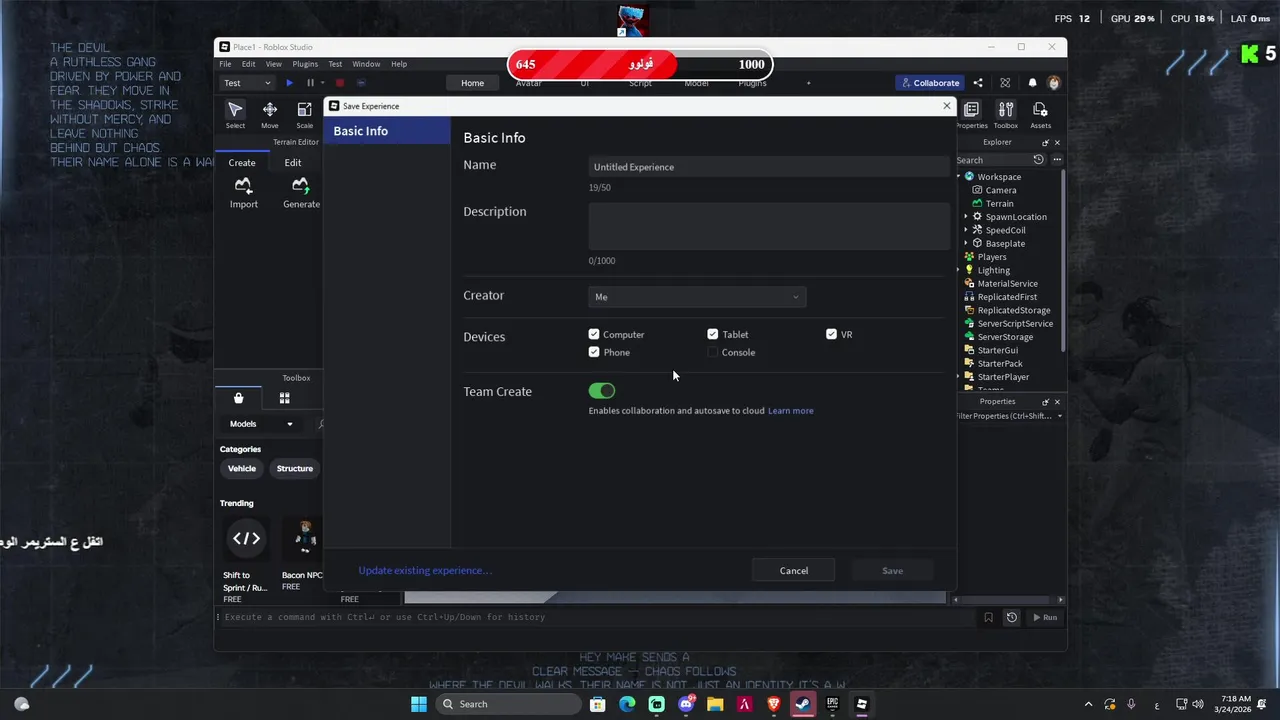The image size is (1280, 720).
Task: Open the Properties panel icon in the toolbar
Action: pos(971,110)
